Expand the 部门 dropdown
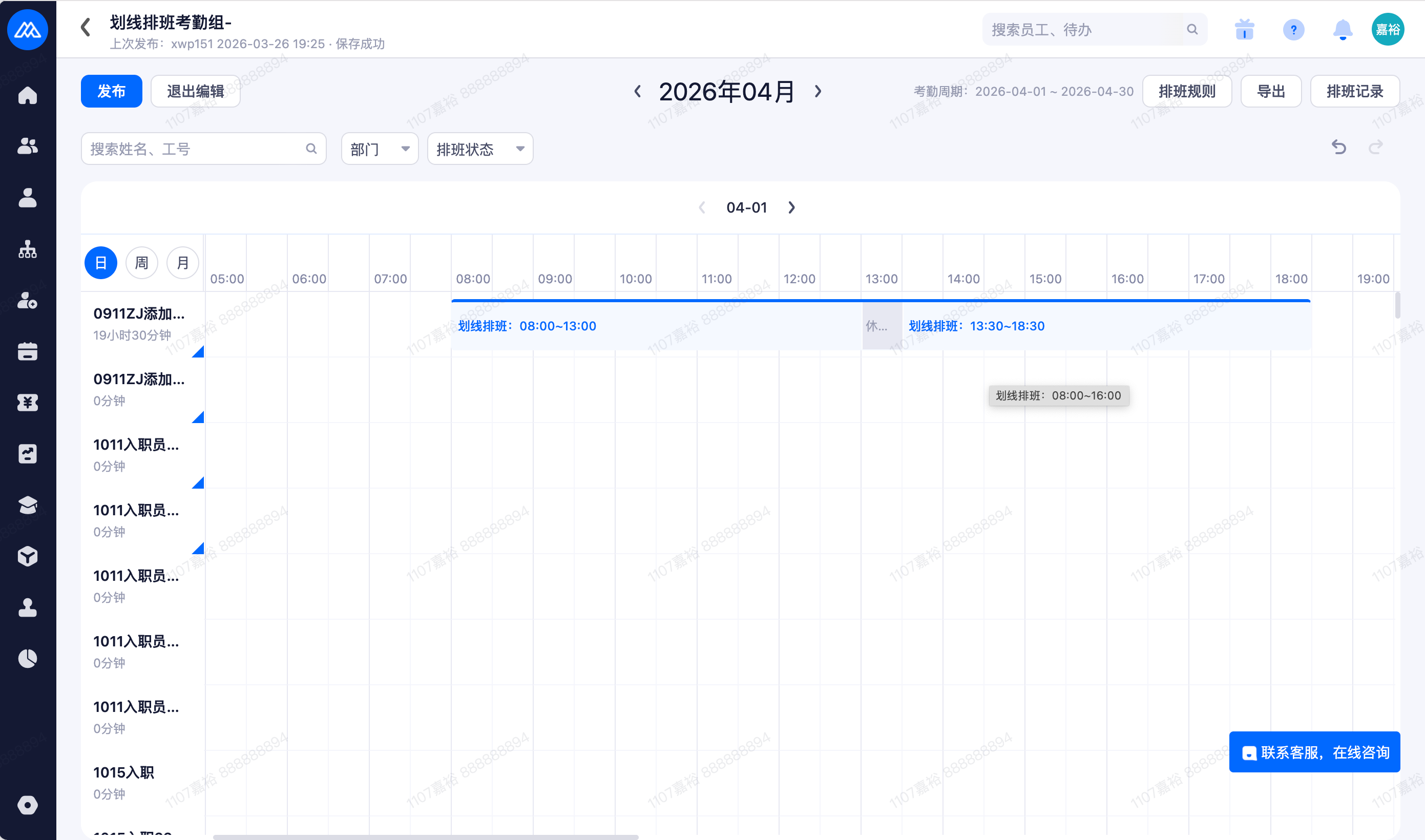This screenshot has width=1425, height=840. (x=379, y=149)
